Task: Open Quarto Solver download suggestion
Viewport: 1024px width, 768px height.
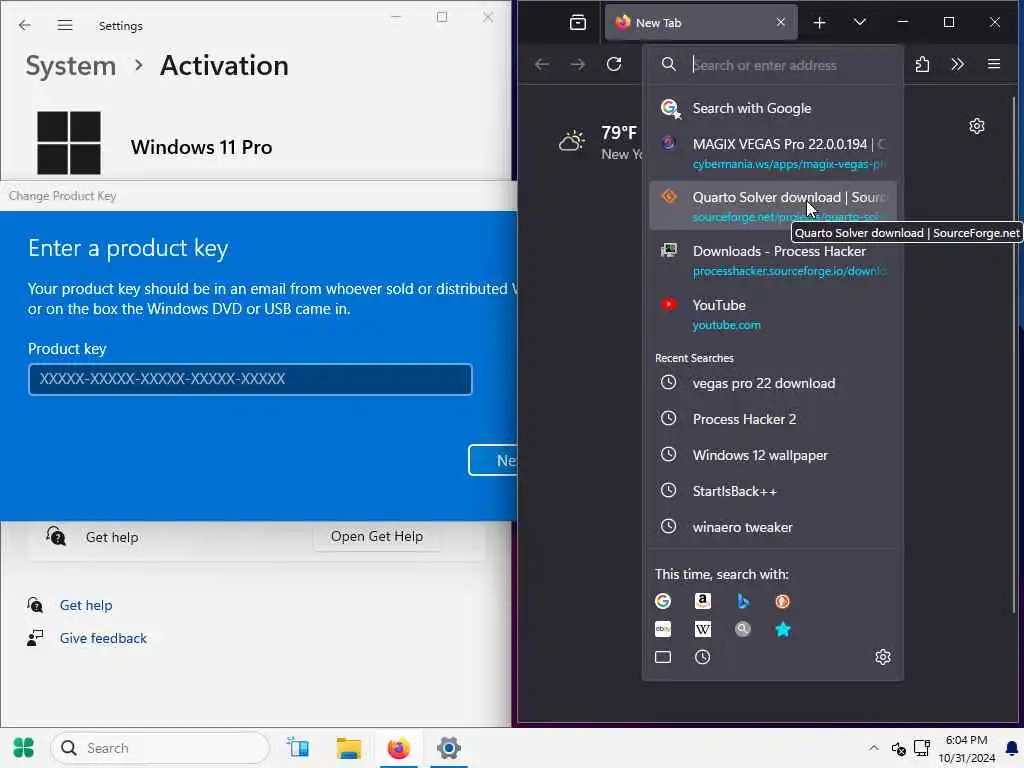Action: coord(773,206)
